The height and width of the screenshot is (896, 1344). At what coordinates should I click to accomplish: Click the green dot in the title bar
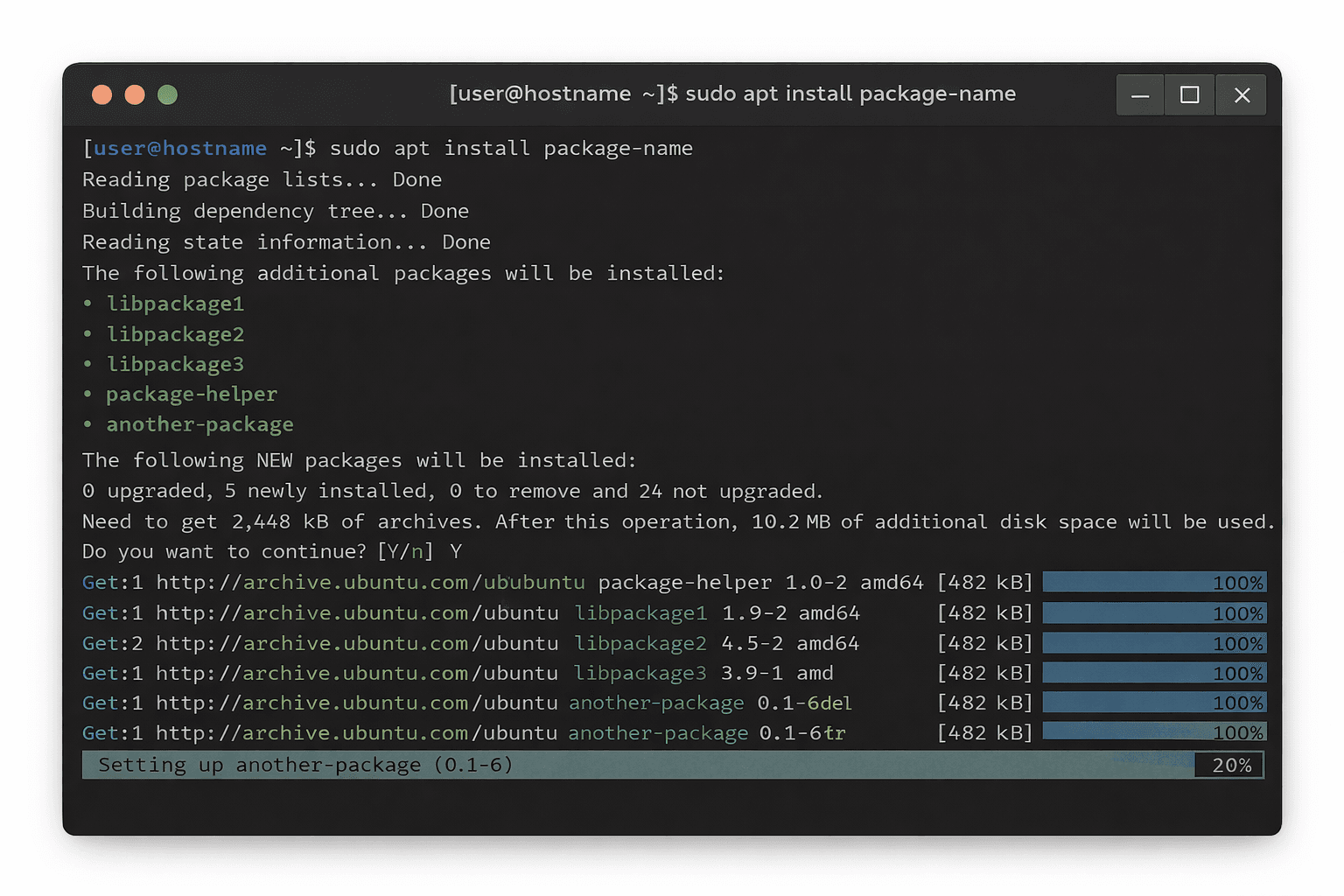(x=167, y=94)
